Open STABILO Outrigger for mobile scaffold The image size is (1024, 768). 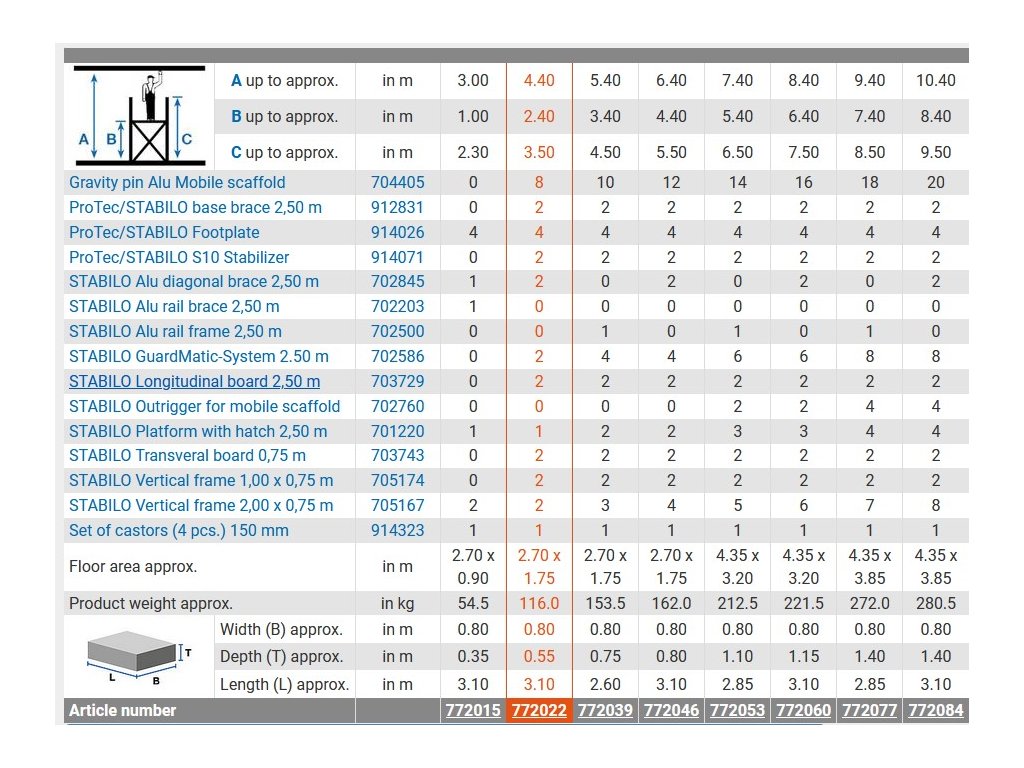click(204, 406)
